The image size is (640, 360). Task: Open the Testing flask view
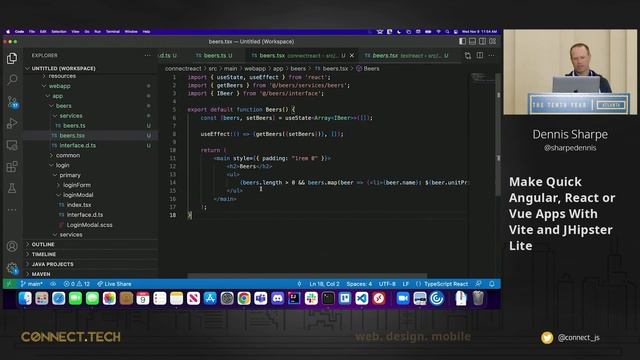[x=12, y=188]
